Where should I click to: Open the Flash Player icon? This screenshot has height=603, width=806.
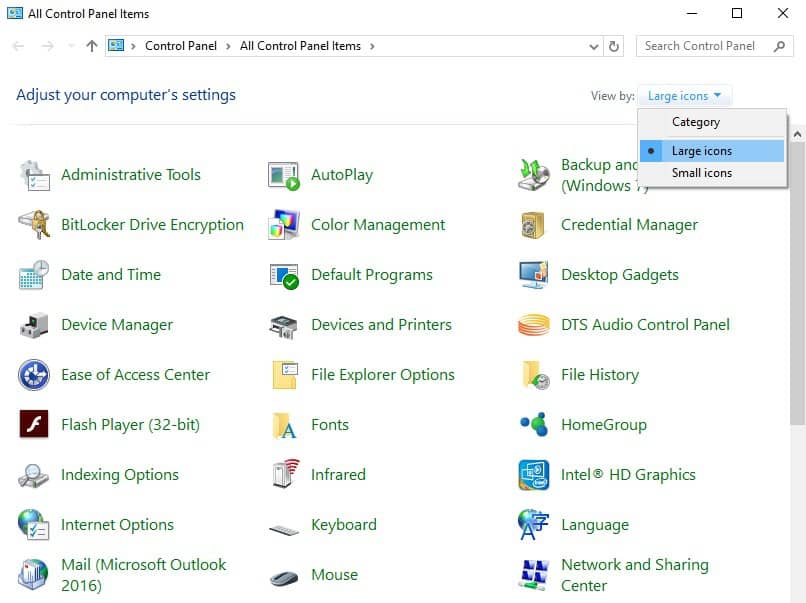[34, 425]
